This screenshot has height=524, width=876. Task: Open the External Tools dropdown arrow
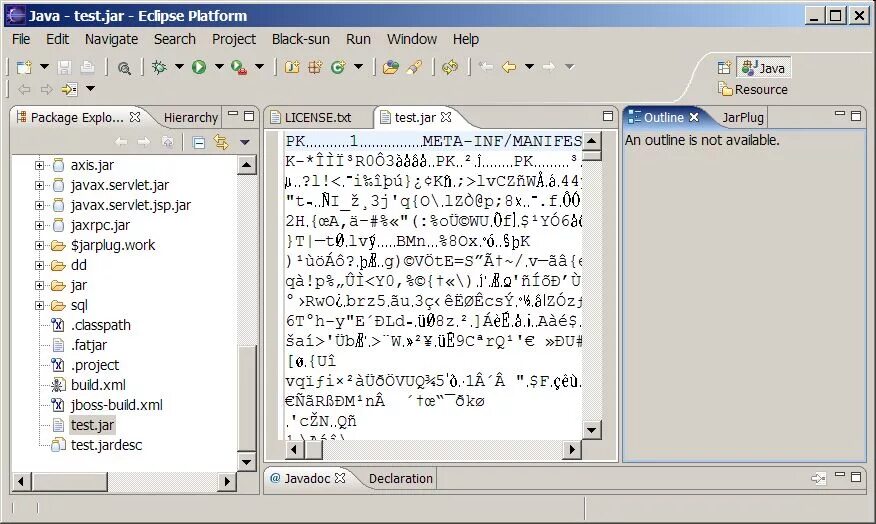[x=259, y=67]
